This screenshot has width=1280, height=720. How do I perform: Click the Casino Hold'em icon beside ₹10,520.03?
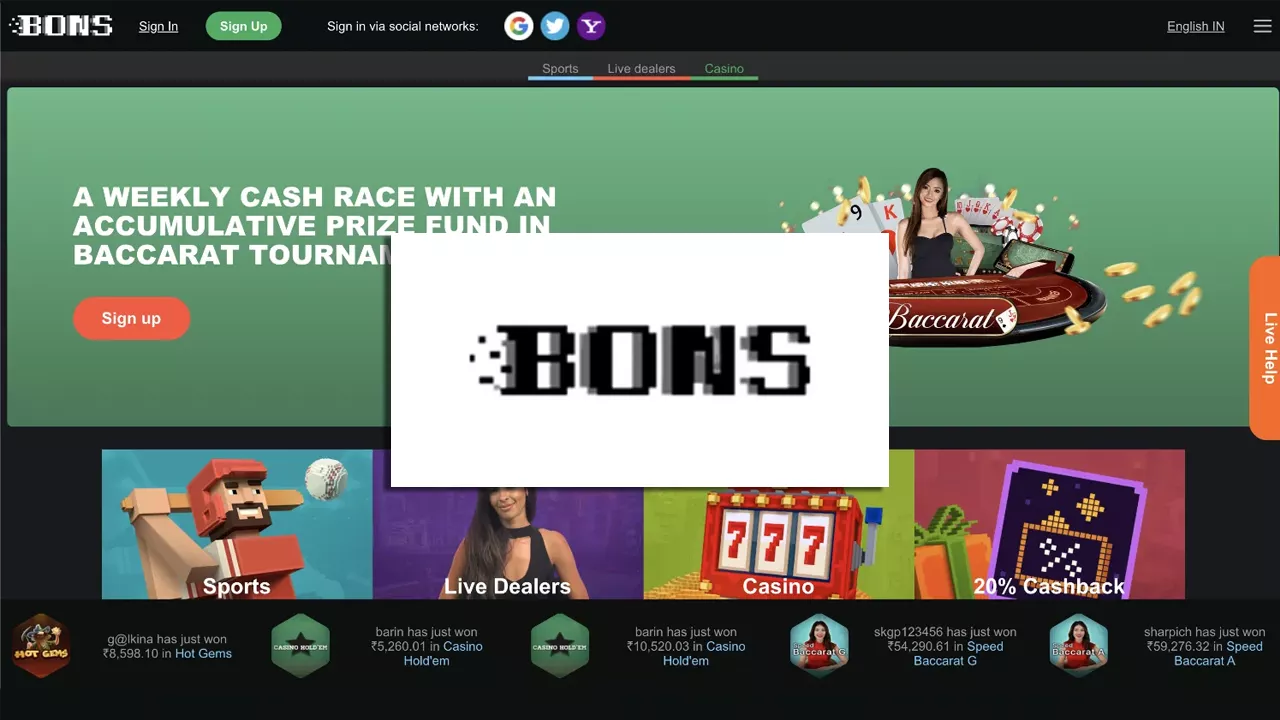click(x=560, y=646)
